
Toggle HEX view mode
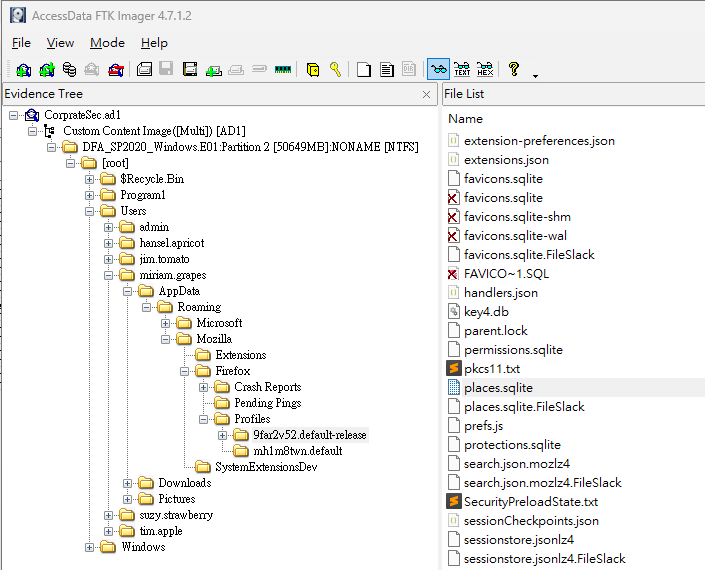pyautogui.click(x=485, y=69)
